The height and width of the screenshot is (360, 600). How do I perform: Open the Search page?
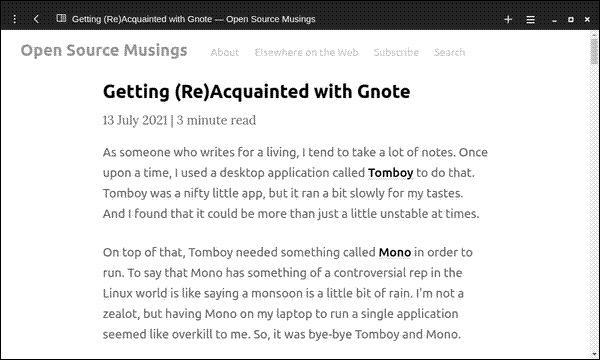click(450, 52)
